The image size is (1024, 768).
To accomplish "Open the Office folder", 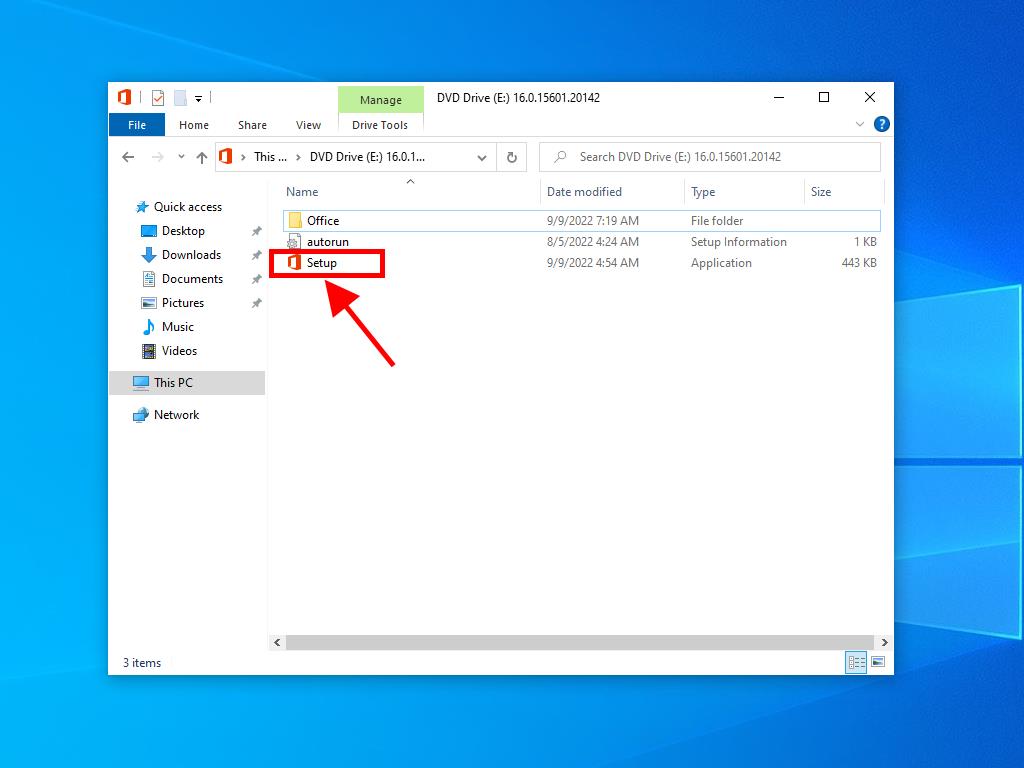I will 322,221.
